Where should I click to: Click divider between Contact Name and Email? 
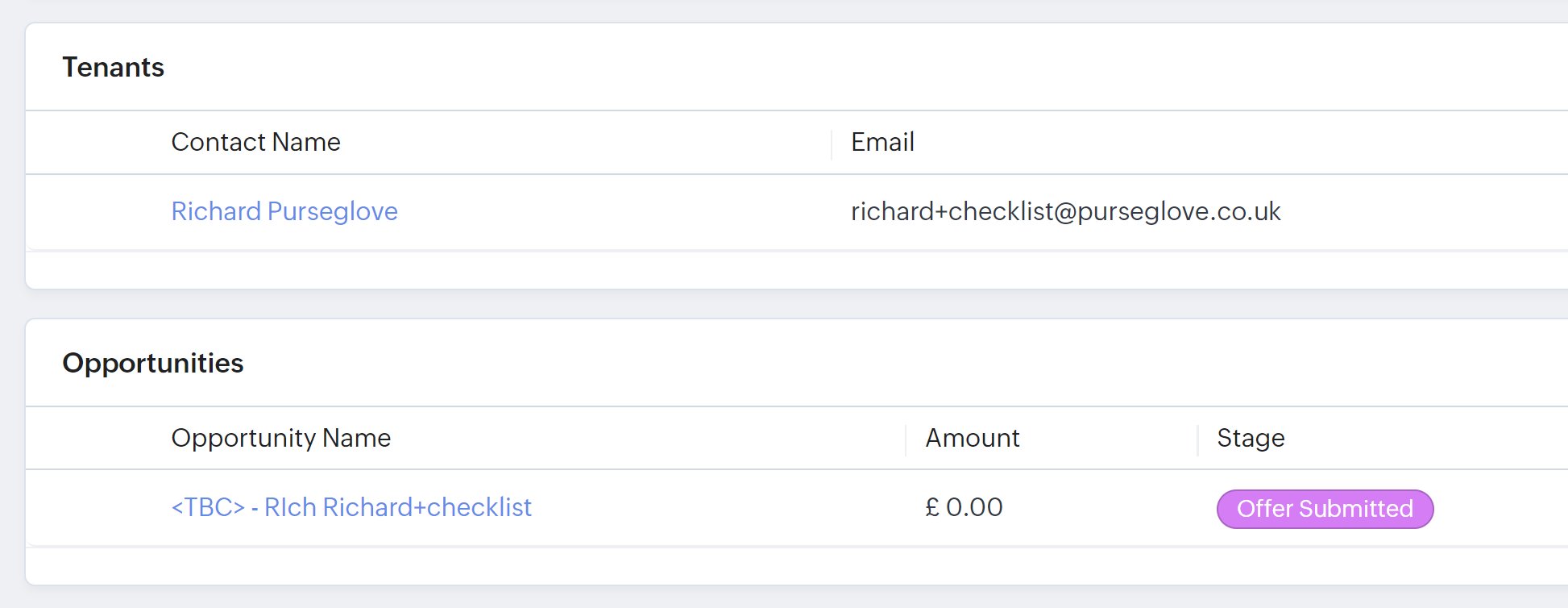point(832,144)
